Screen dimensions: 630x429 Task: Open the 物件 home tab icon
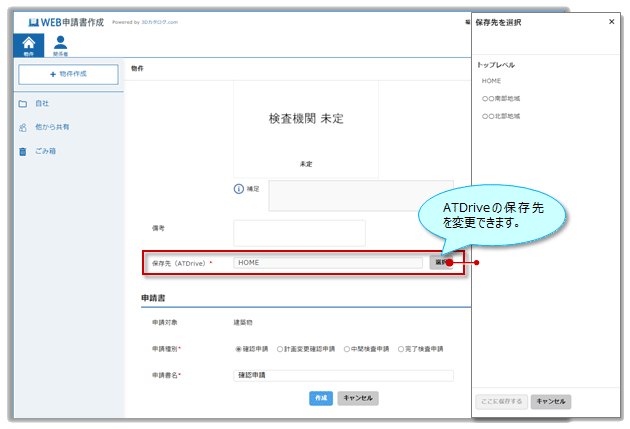[x=28, y=44]
